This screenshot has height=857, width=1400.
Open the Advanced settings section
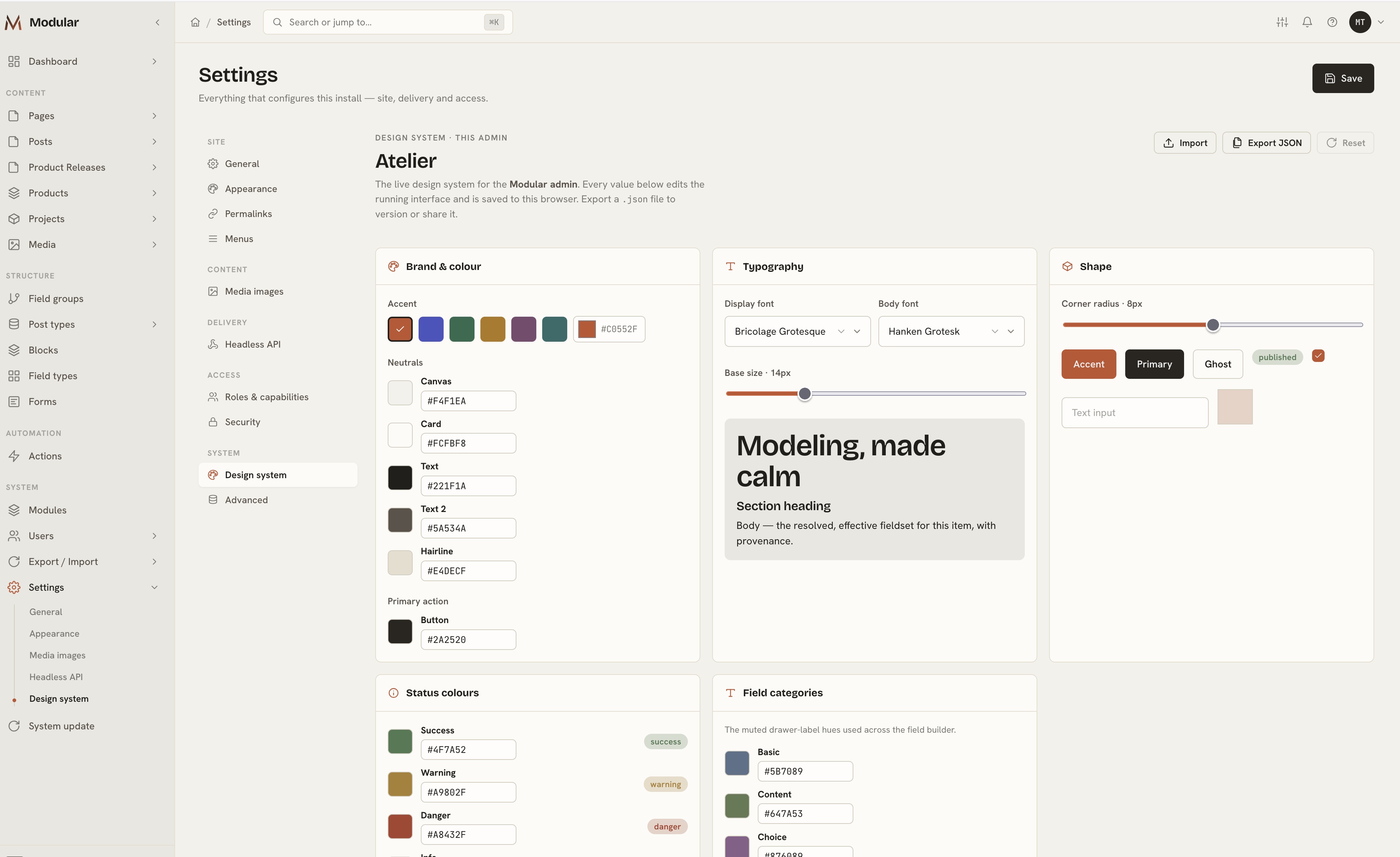[x=278, y=499]
